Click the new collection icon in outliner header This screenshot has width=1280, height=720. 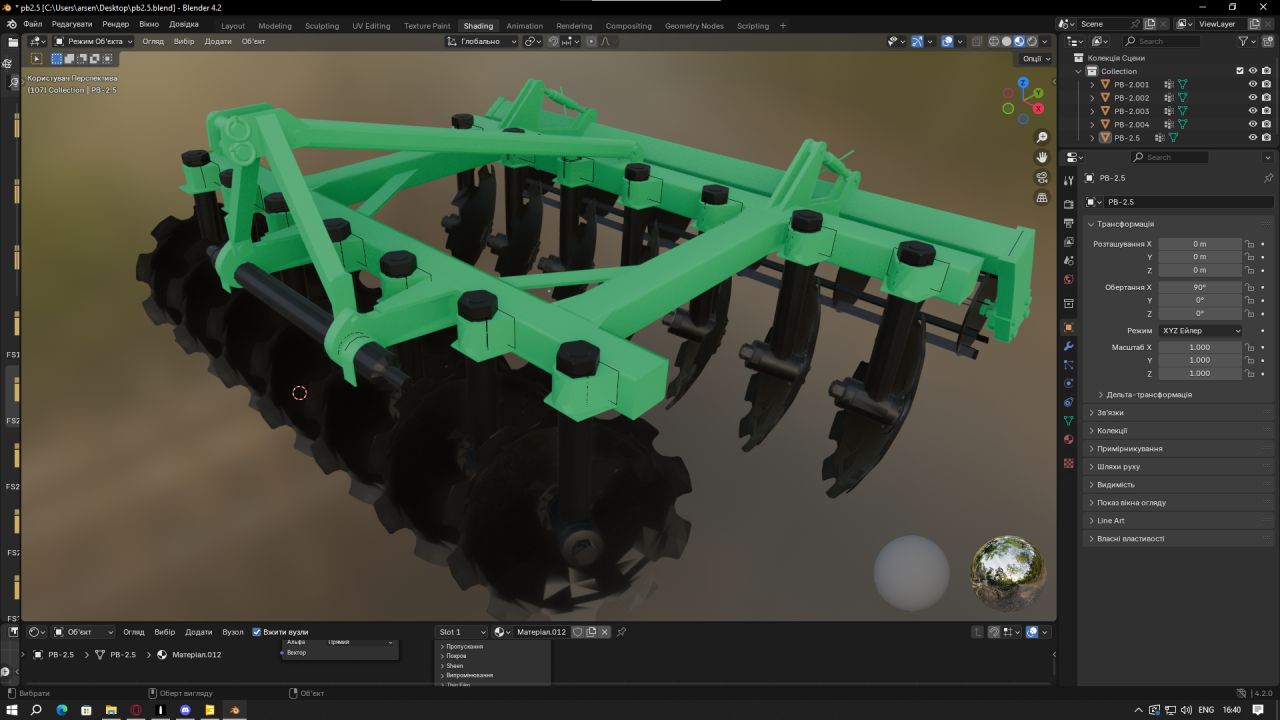1268,41
